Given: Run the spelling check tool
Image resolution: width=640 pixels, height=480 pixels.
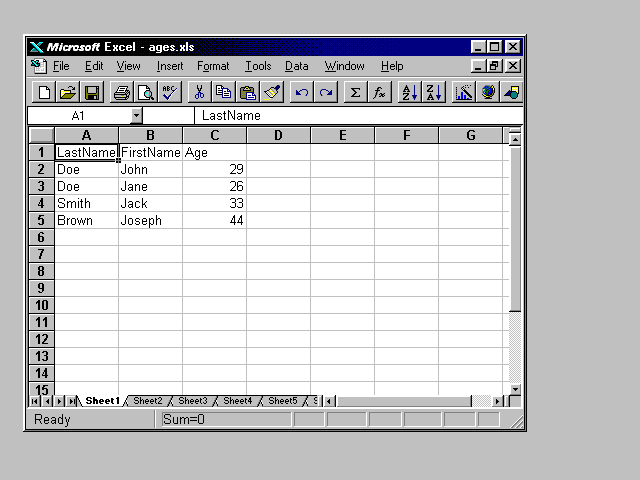Looking at the screenshot, I should 169,93.
